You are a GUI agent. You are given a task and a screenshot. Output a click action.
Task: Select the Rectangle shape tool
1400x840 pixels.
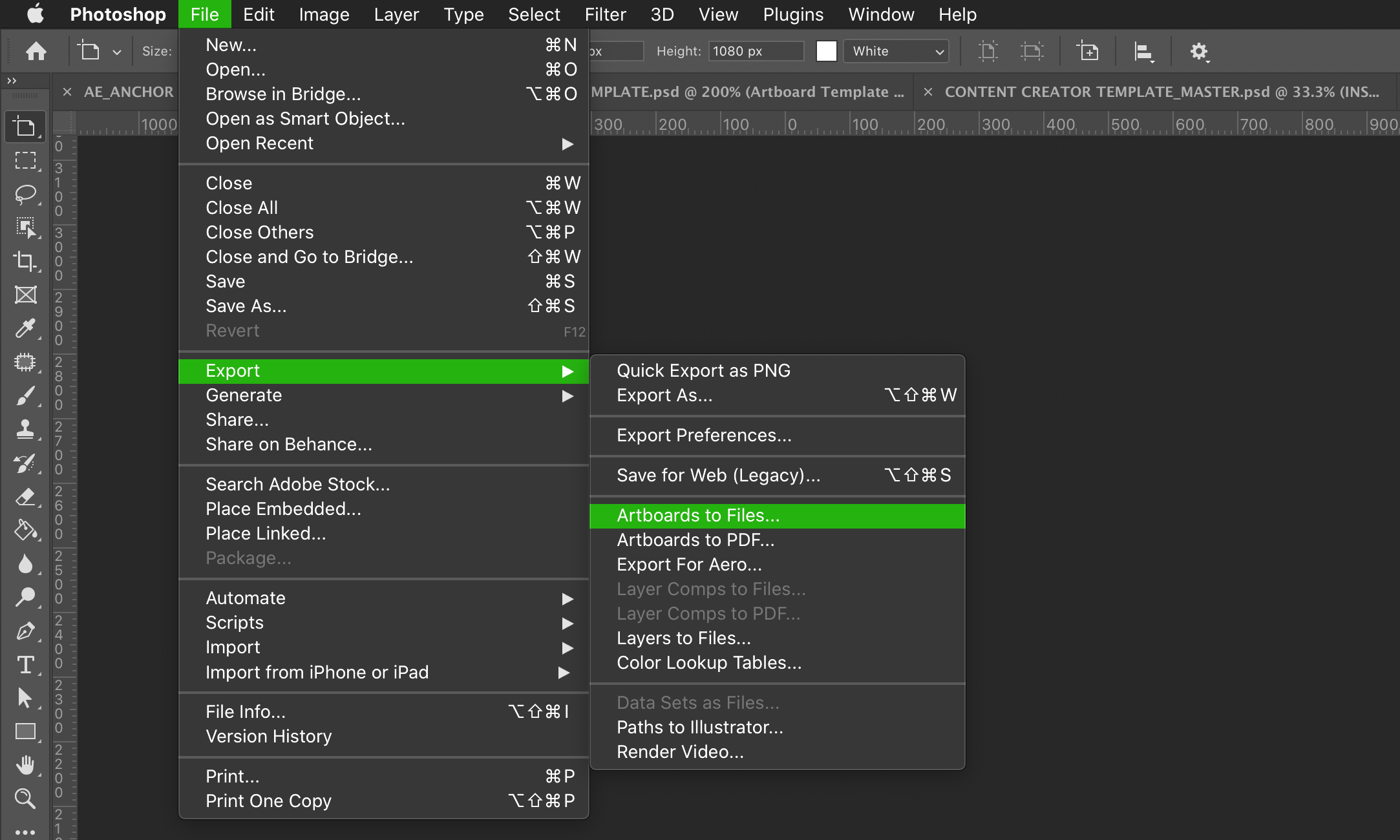[25, 731]
